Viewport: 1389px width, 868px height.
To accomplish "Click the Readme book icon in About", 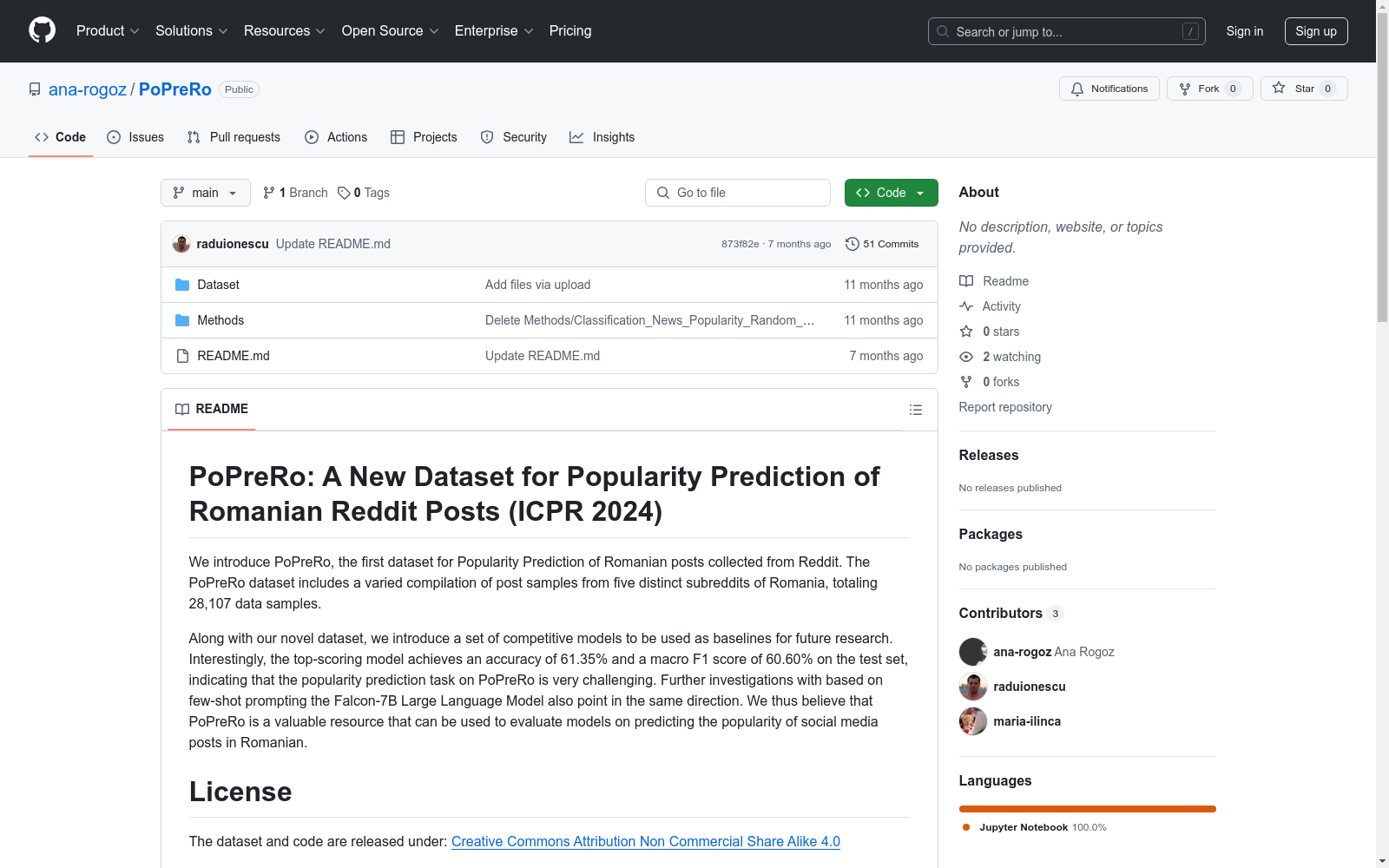I will coord(966,281).
